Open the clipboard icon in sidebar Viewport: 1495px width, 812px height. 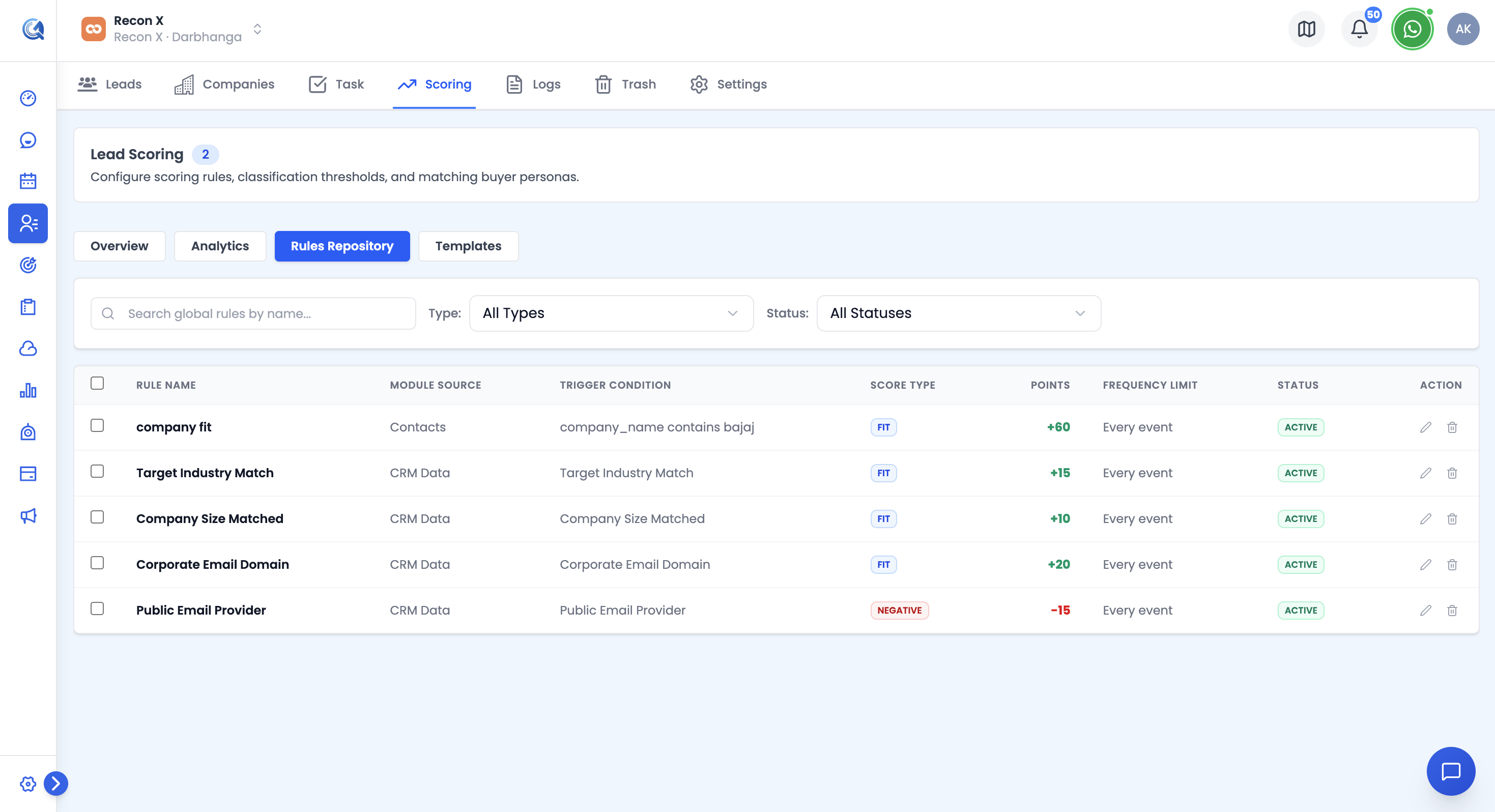(28, 307)
